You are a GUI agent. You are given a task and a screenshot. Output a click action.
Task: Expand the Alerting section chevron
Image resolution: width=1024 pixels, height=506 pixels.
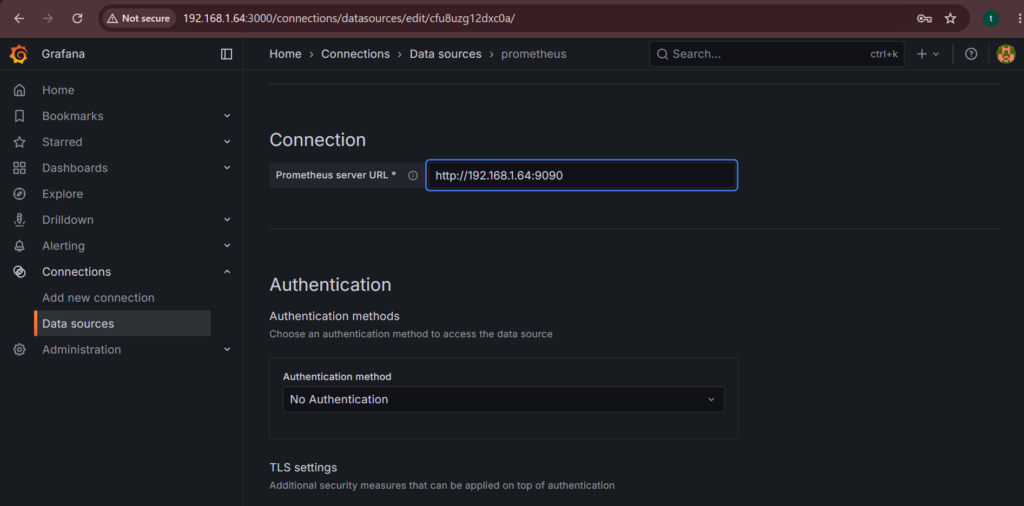coord(227,245)
